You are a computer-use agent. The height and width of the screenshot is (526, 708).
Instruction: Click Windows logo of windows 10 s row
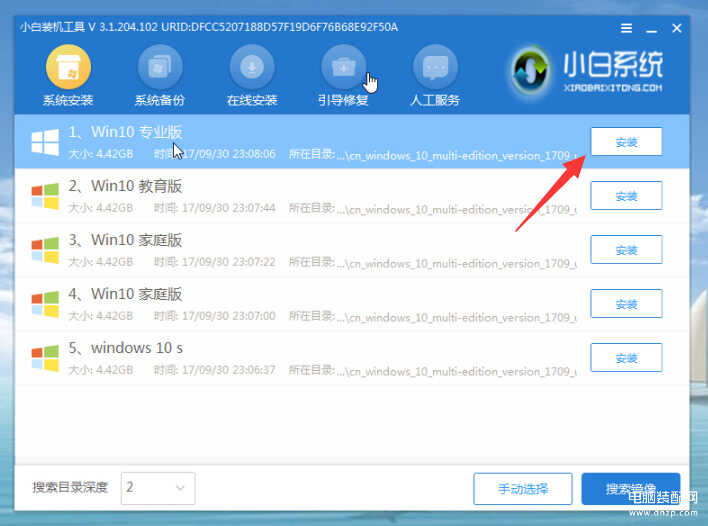[x=45, y=358]
